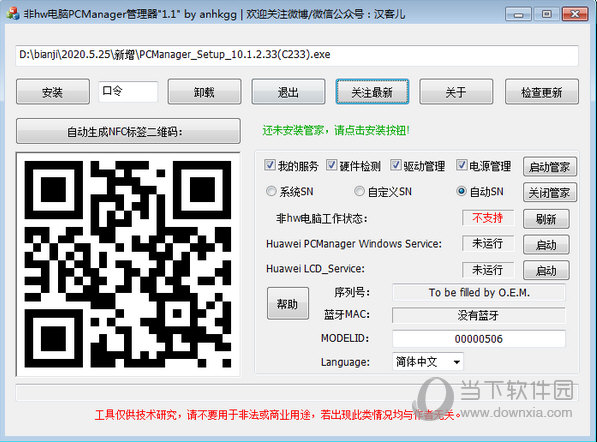
Task: Click the 安装 install button
Action: [x=53, y=92]
